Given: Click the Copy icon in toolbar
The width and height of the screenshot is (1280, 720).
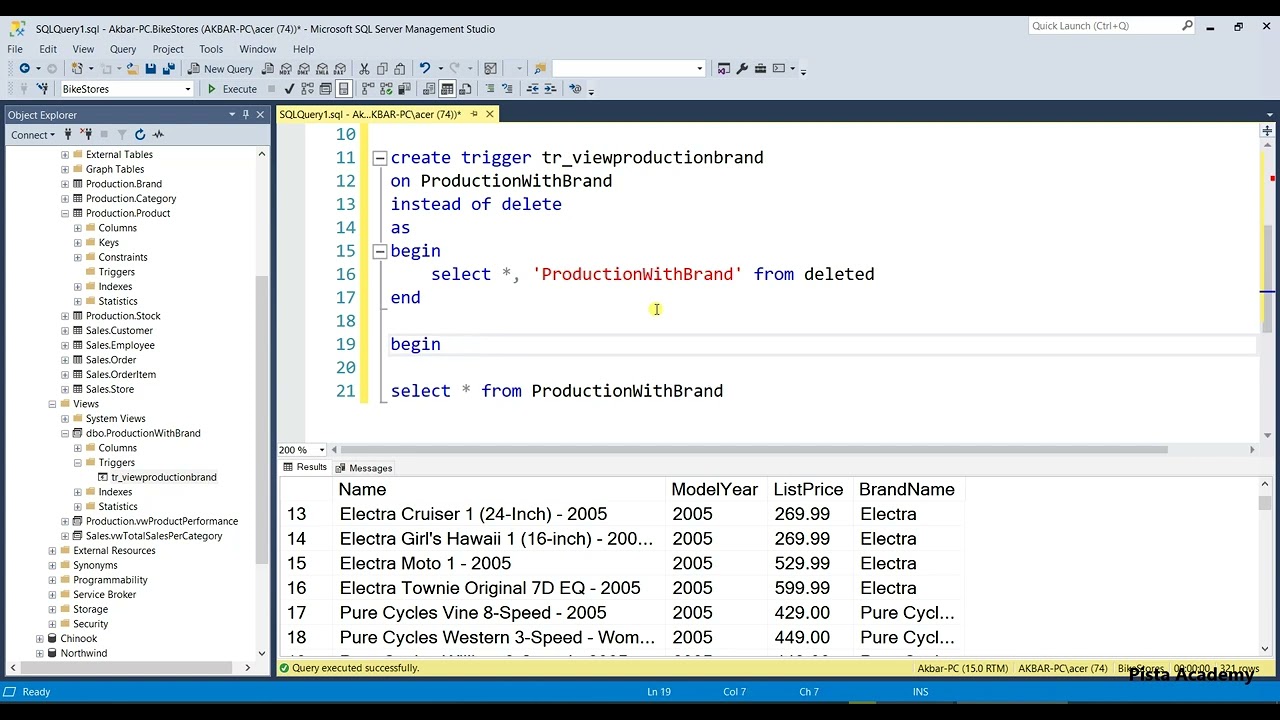Looking at the screenshot, I should (382, 68).
